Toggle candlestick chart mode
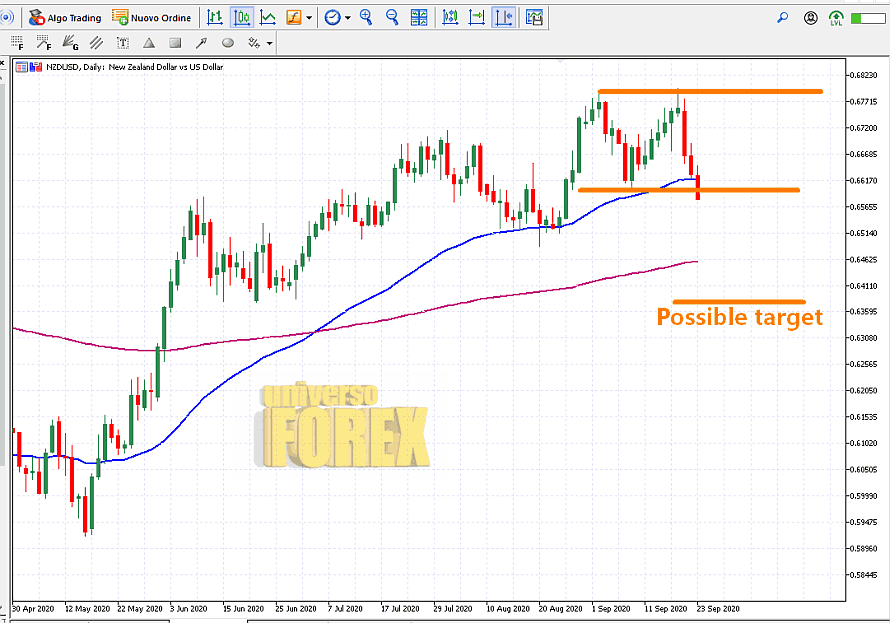The image size is (890, 623). click(242, 18)
